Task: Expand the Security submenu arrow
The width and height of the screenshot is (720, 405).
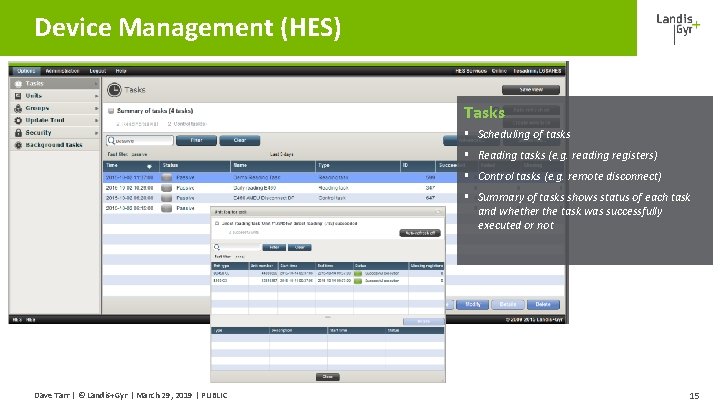Action: point(96,133)
